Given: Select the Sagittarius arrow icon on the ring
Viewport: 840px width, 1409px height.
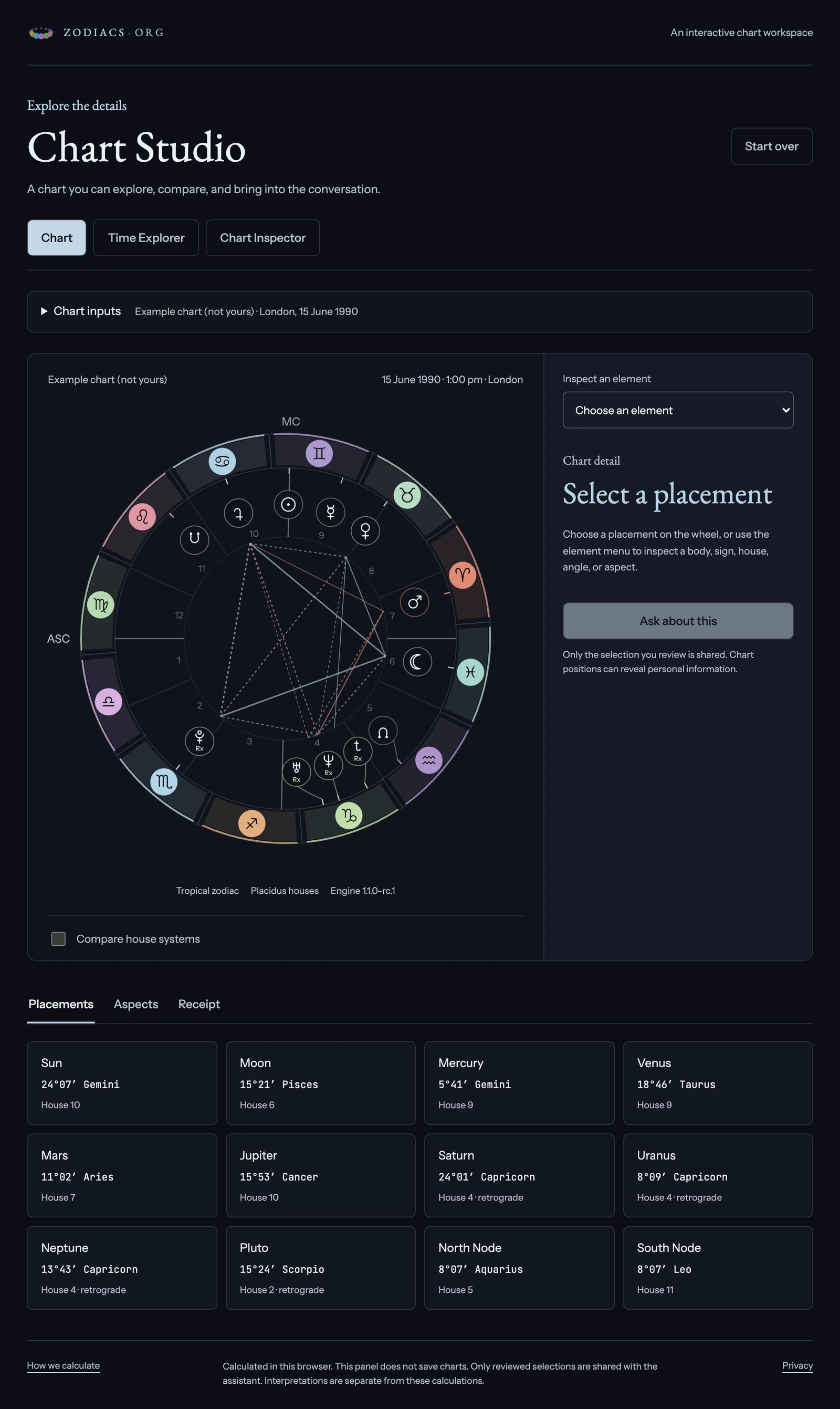Looking at the screenshot, I should (x=252, y=822).
